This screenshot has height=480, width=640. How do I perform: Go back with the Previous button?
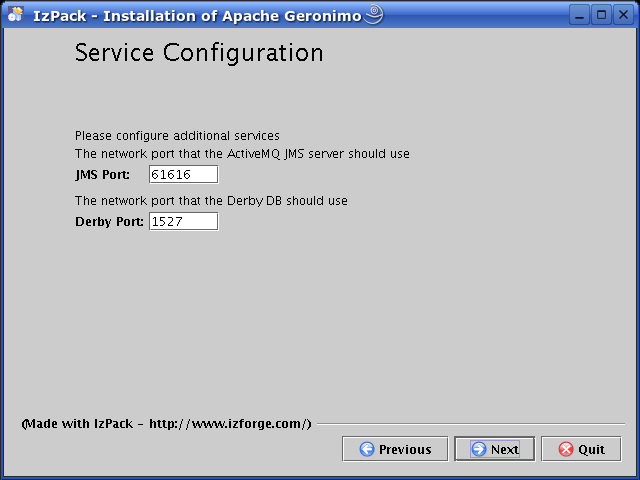point(395,449)
